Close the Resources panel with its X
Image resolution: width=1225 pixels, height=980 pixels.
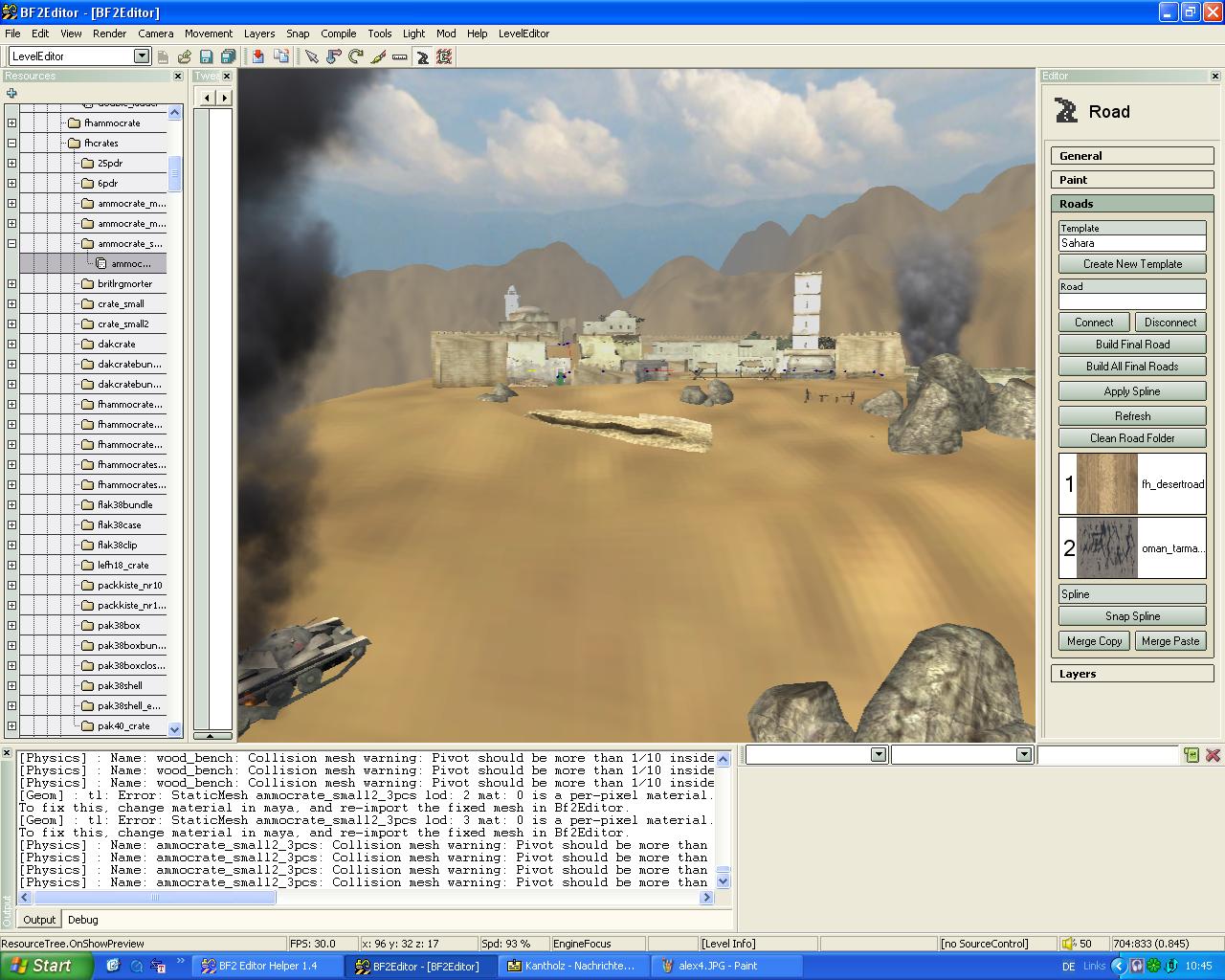[x=177, y=76]
